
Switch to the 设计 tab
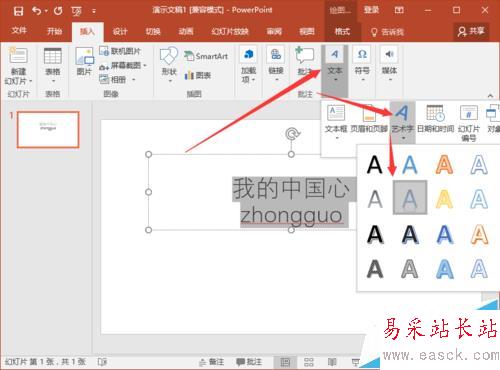pos(120,32)
